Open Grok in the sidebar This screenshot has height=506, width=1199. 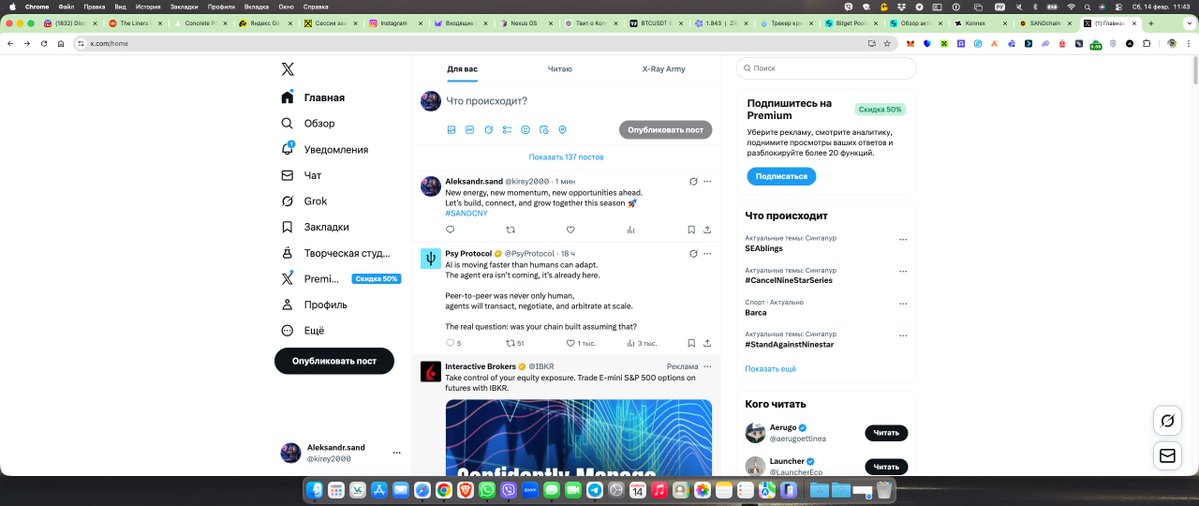pyautogui.click(x=304, y=201)
